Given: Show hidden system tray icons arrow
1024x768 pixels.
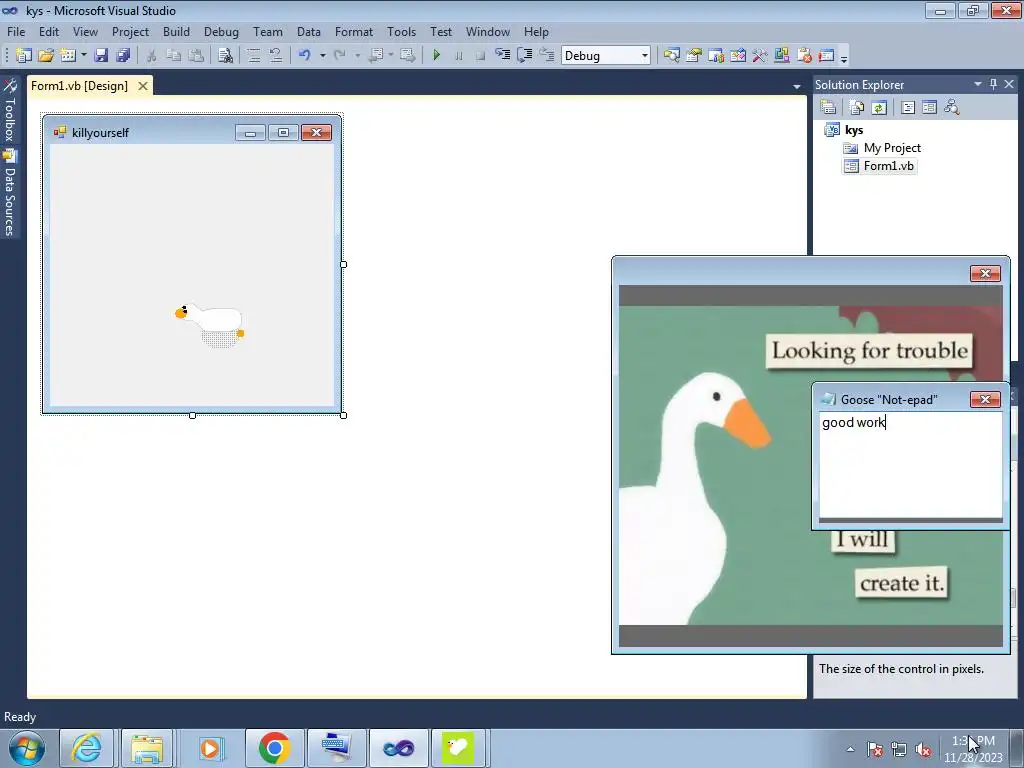Looking at the screenshot, I should 850,749.
